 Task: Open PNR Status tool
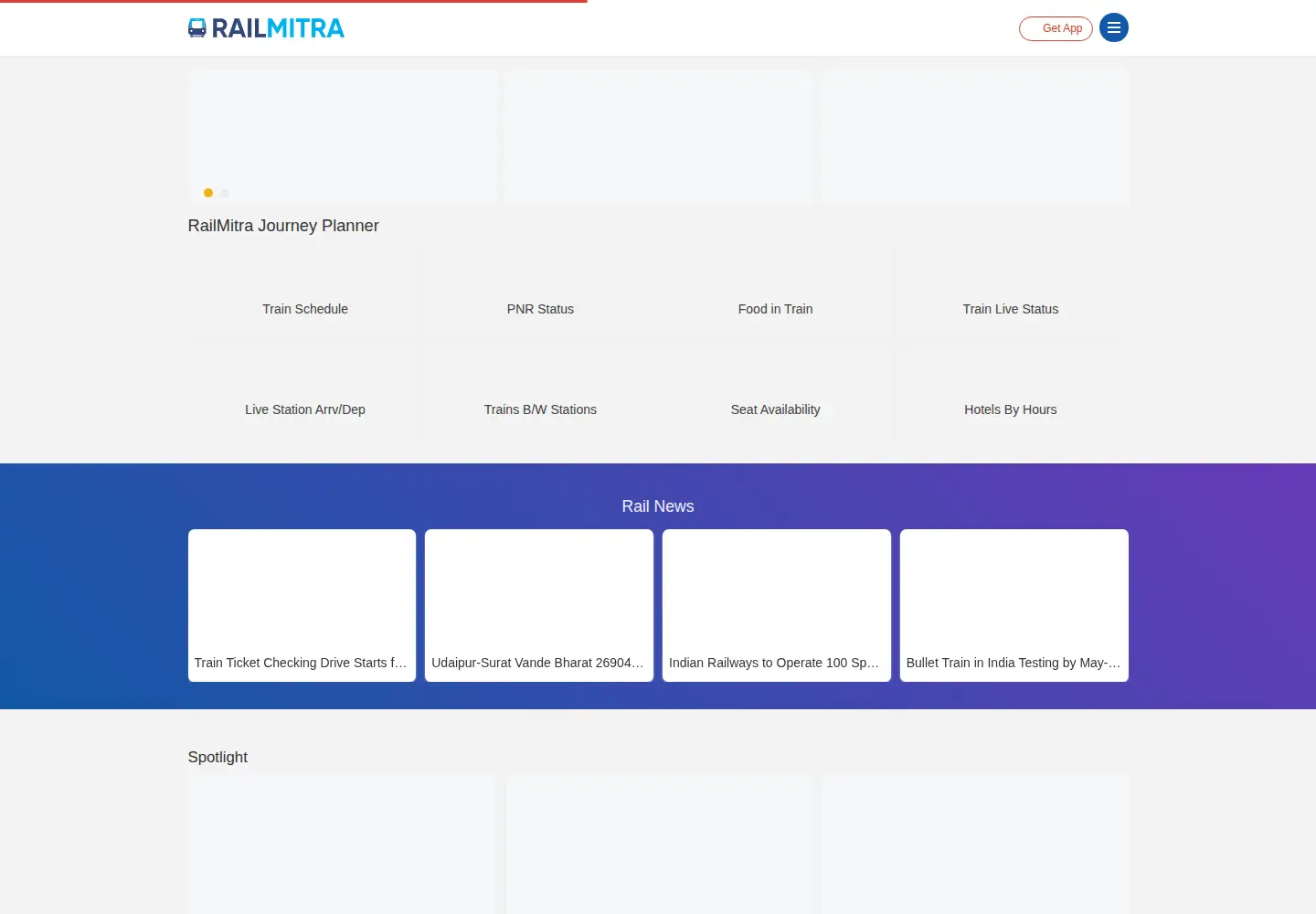[x=540, y=295]
